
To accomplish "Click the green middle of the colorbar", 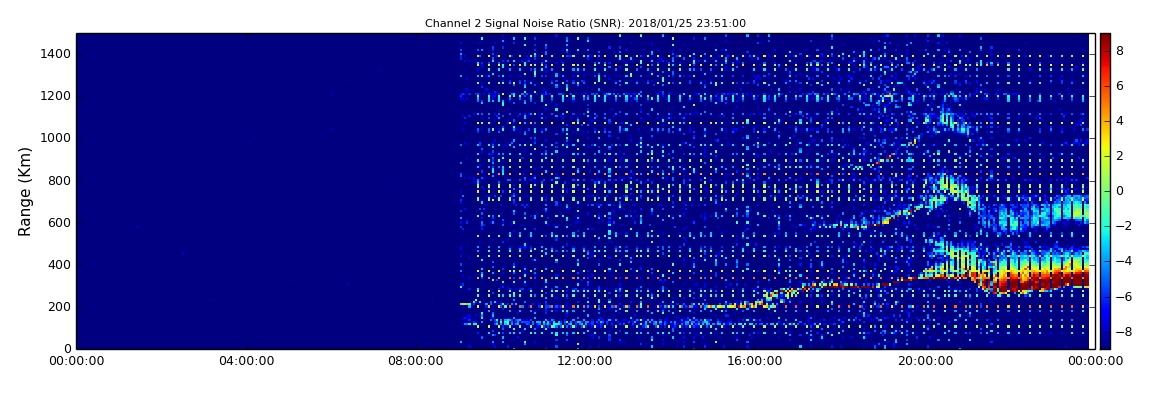I will click(1105, 191).
